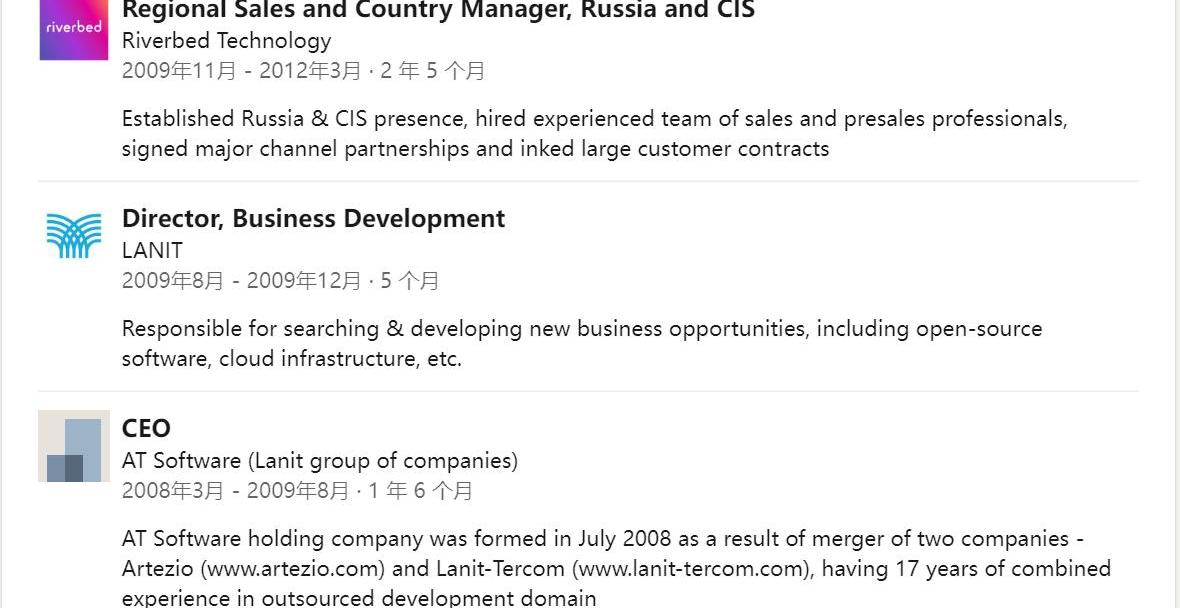Select the AT Software placeholder company logo
1180x608 pixels.
click(x=74, y=445)
